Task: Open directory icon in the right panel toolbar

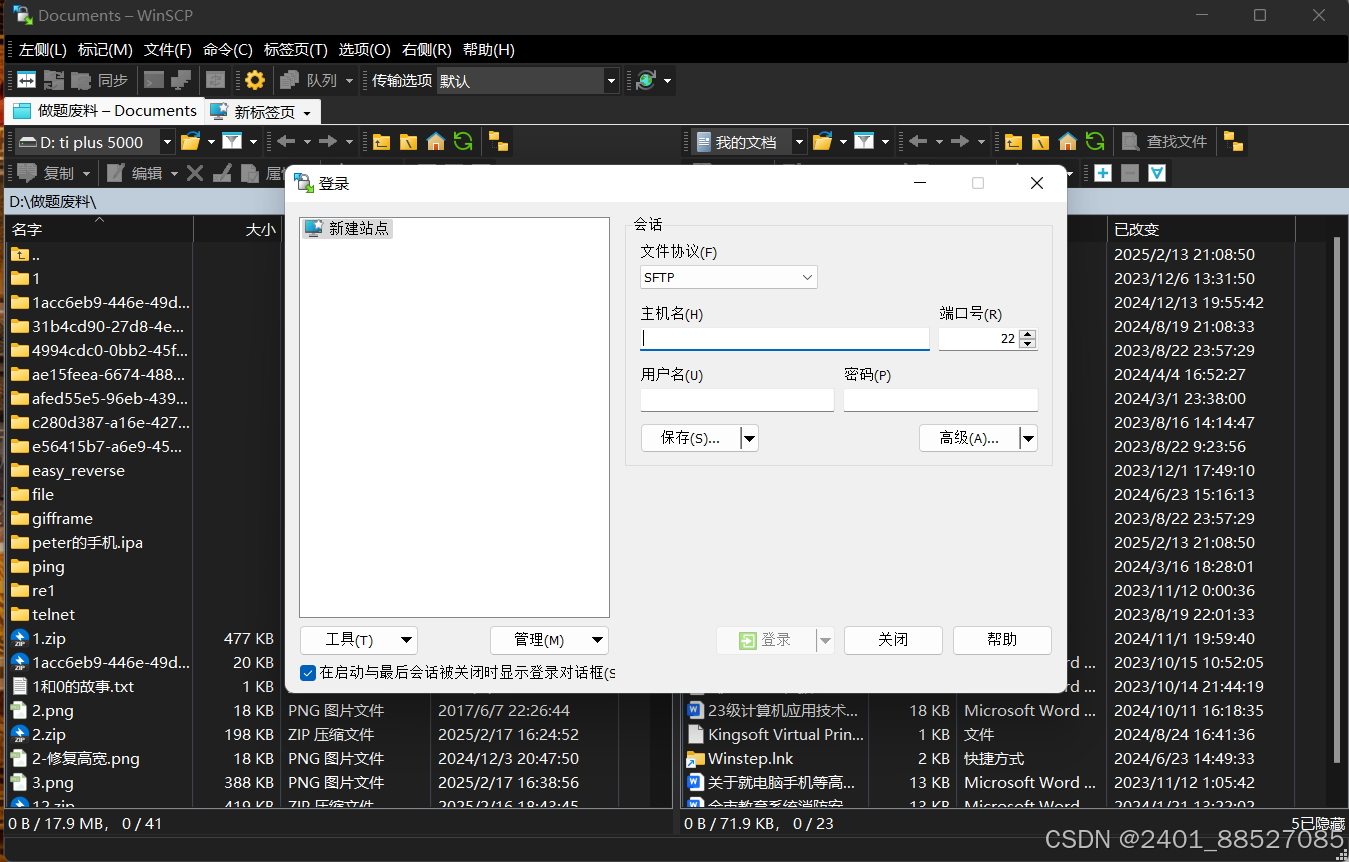Action: coord(823,142)
